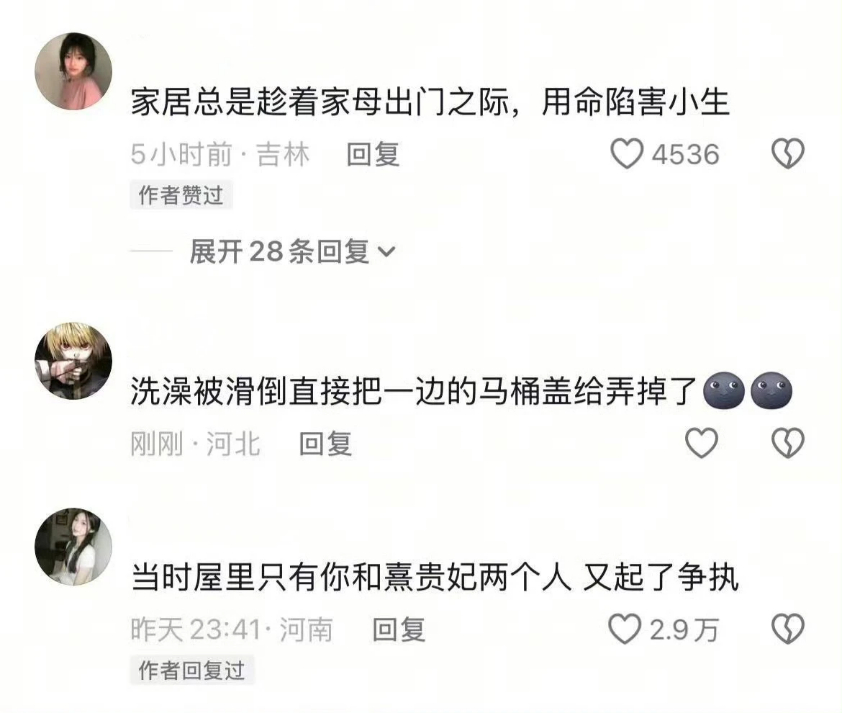Image resolution: width=842 pixels, height=713 pixels.
Task: Tap the 作者回复过 tag
Action: 192,670
